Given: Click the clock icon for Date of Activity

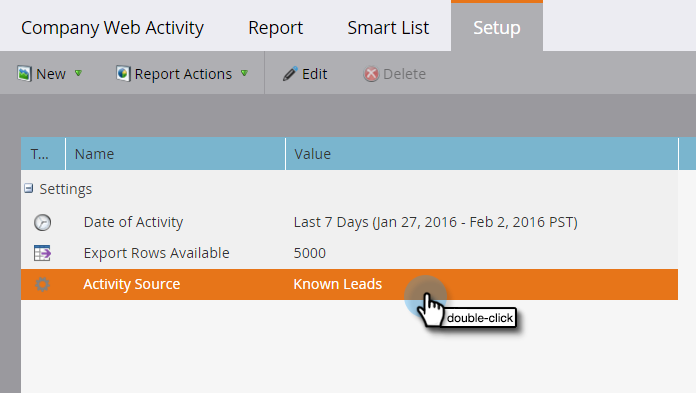Looking at the screenshot, I should click(43, 222).
